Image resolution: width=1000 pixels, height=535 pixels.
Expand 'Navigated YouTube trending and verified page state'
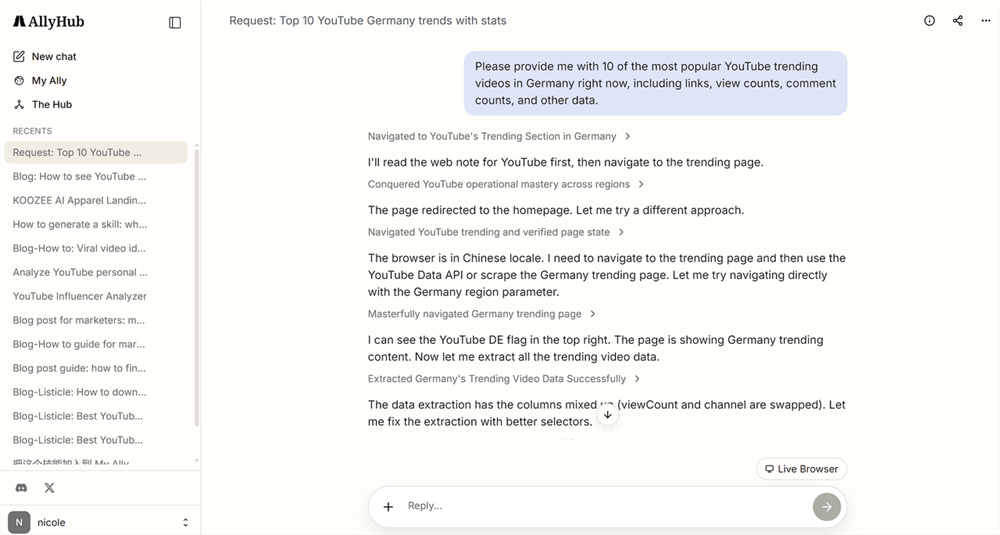click(x=496, y=232)
